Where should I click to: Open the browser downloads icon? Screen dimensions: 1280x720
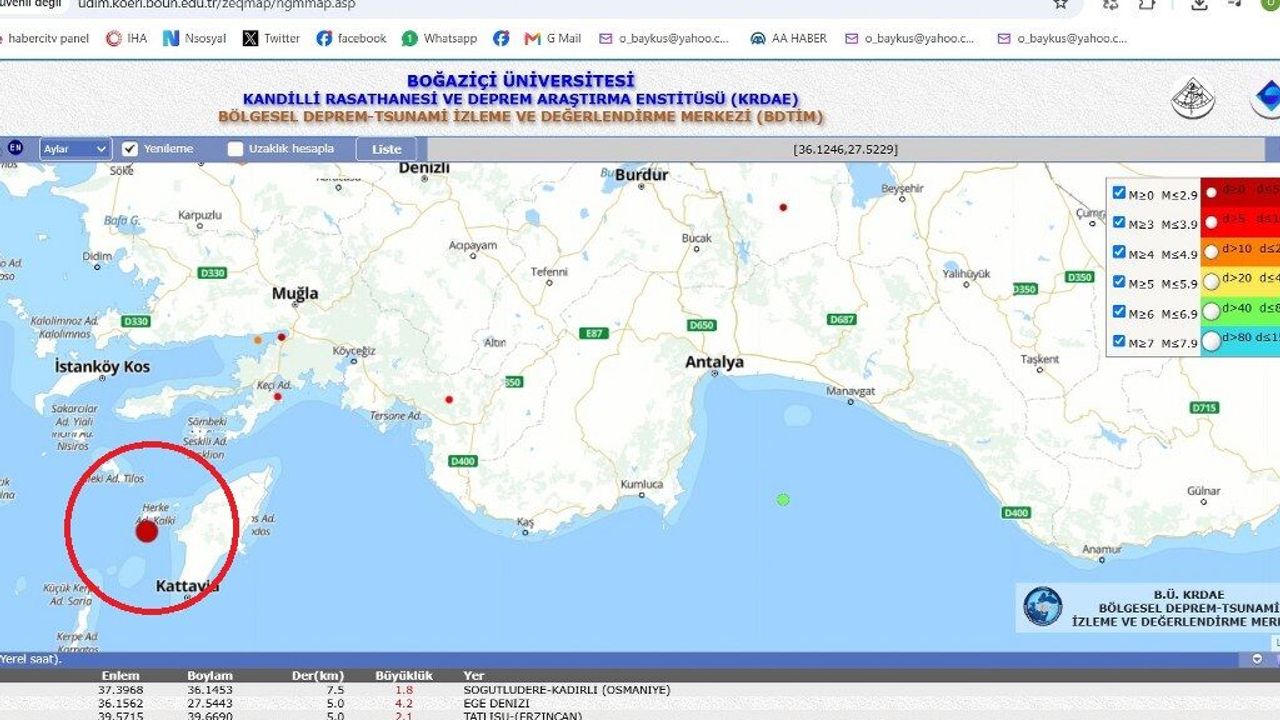1199,4
